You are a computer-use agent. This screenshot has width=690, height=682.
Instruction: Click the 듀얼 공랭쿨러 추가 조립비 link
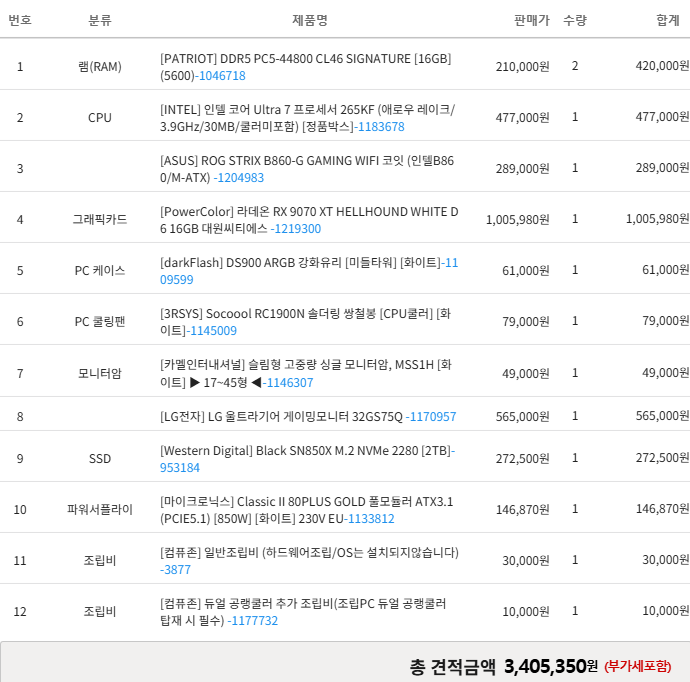(303, 604)
